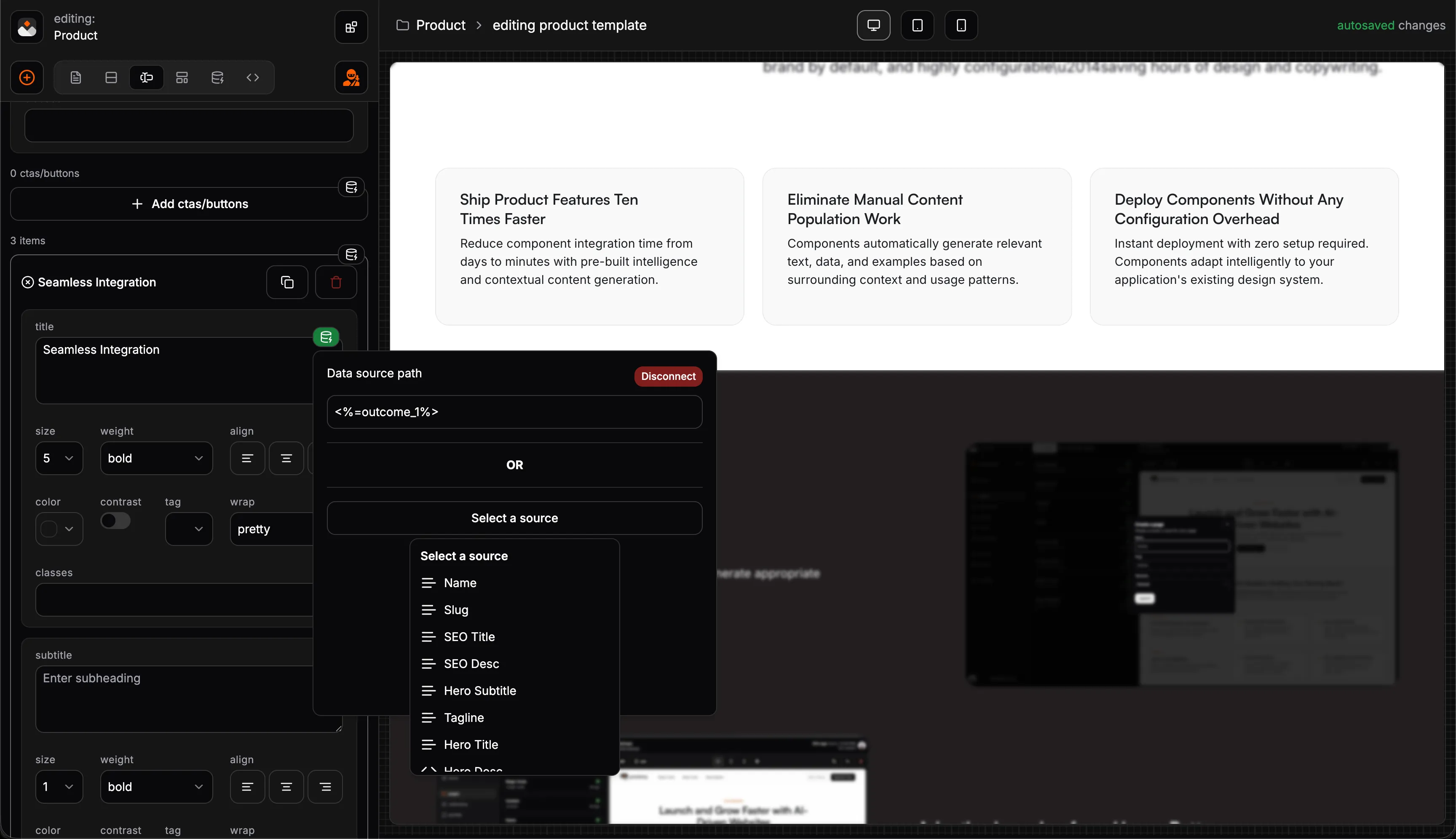The height and width of the screenshot is (839, 1456).
Task: Switch to tablet device preview
Action: tap(917, 25)
